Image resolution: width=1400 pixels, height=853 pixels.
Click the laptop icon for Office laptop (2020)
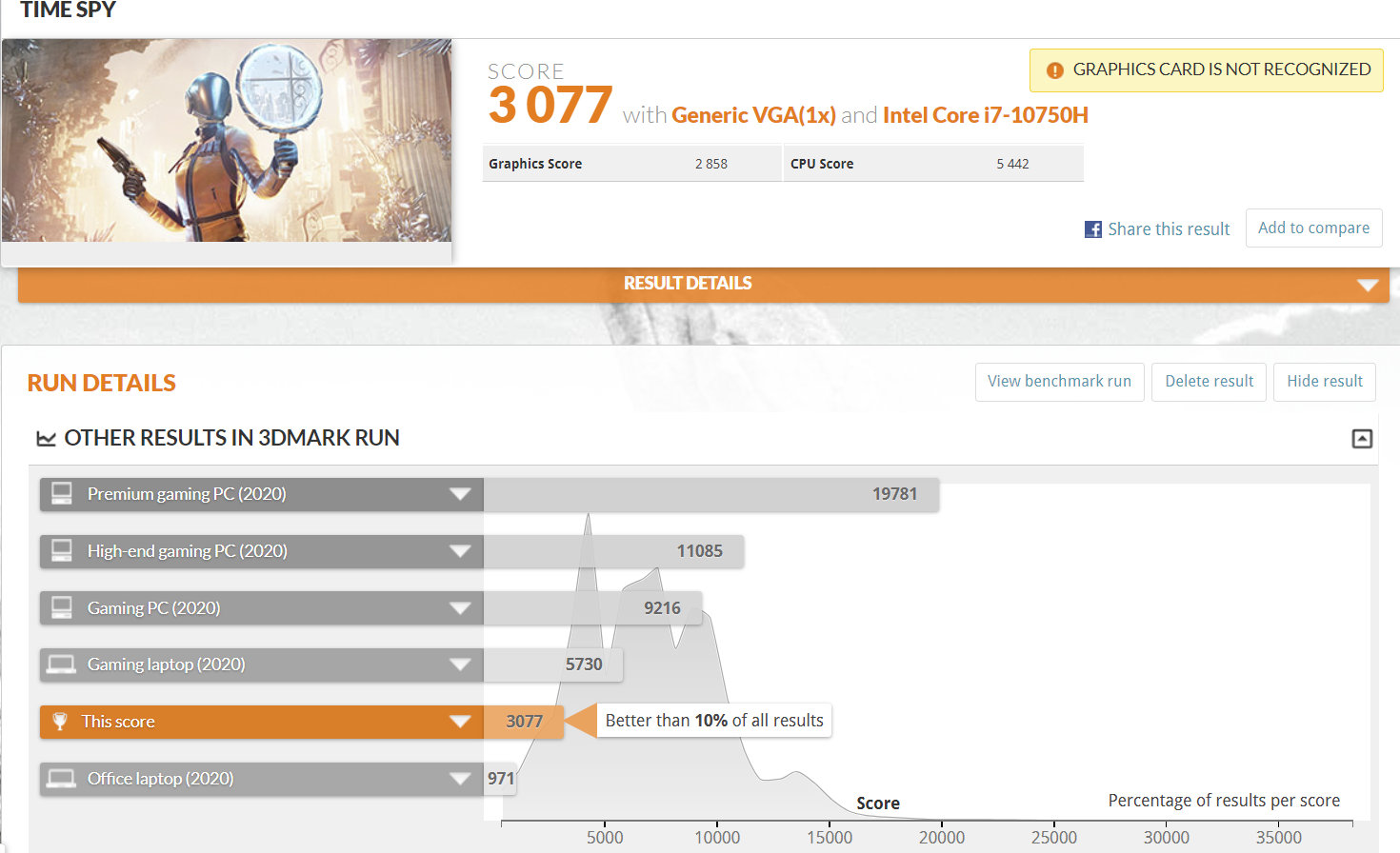tap(62, 779)
